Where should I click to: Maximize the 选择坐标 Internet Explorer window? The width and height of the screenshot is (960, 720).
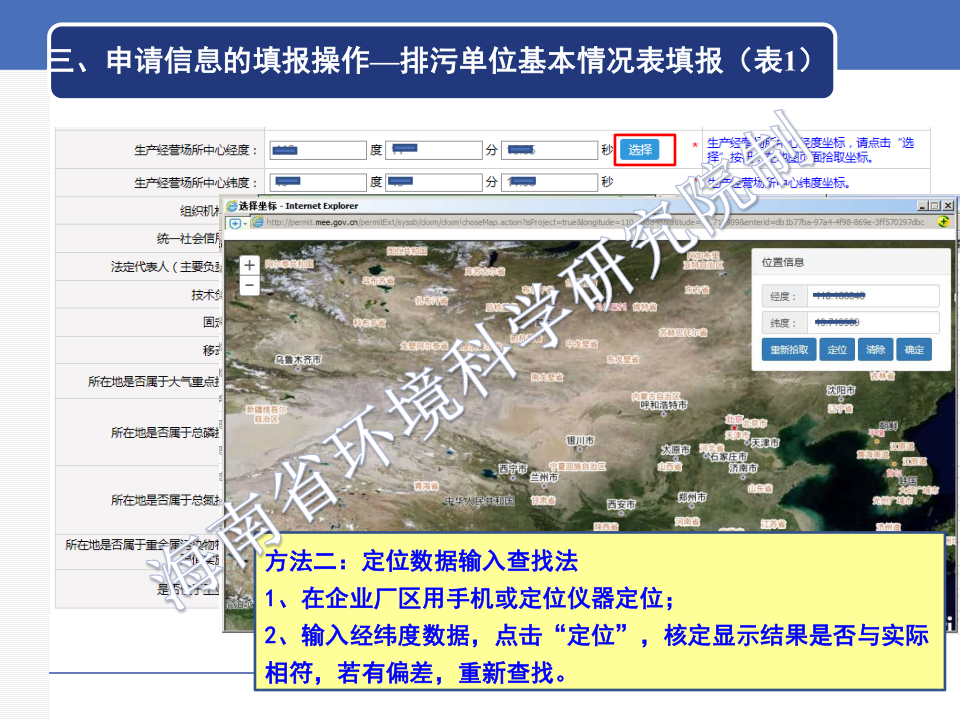[x=935, y=206]
